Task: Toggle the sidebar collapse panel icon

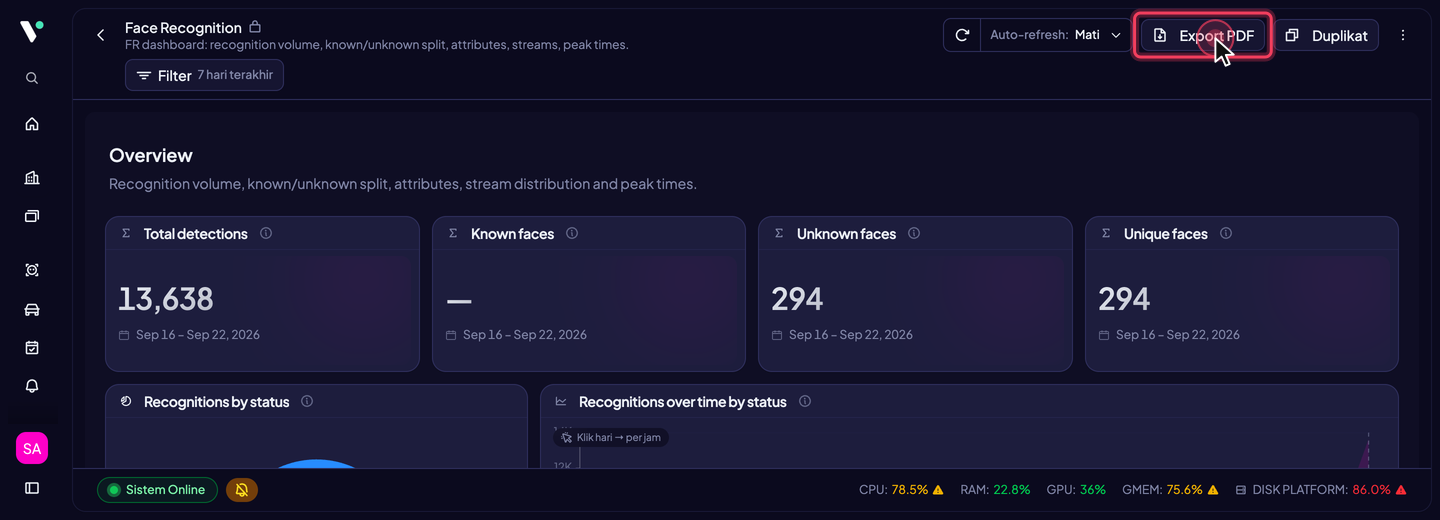Action: (32, 488)
